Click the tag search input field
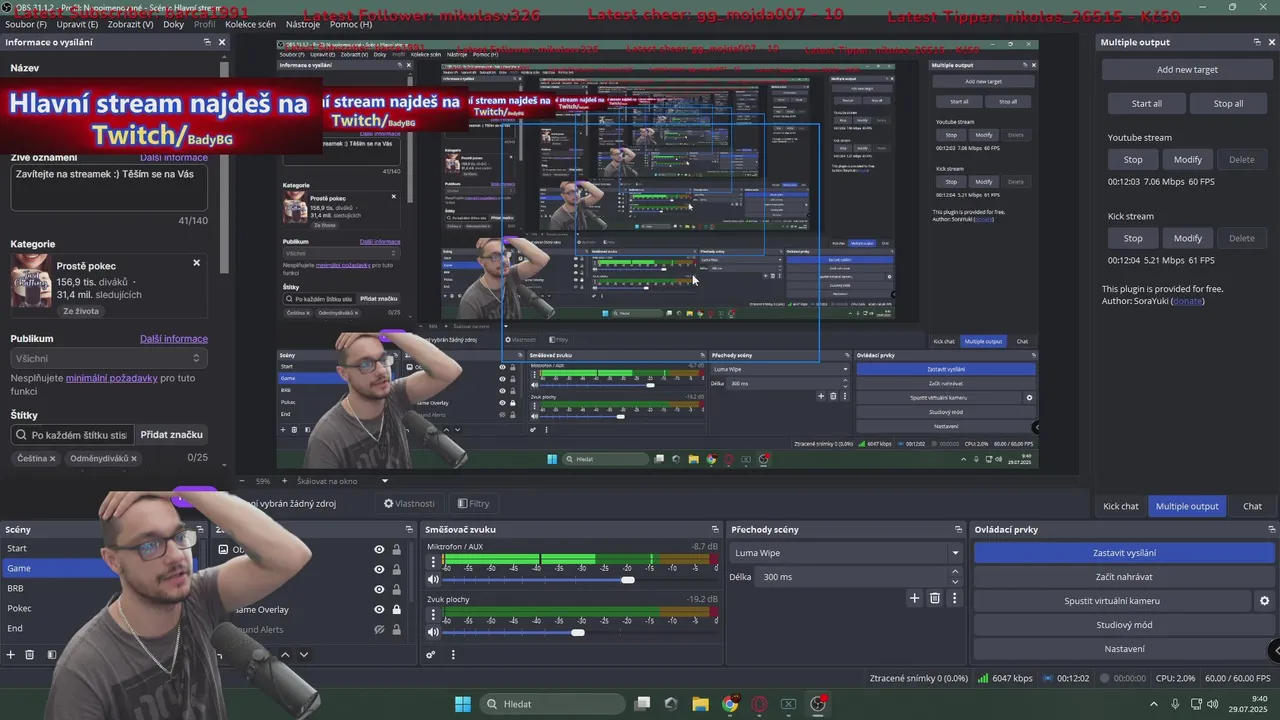Screen dimensions: 1280x720 (x=72, y=435)
